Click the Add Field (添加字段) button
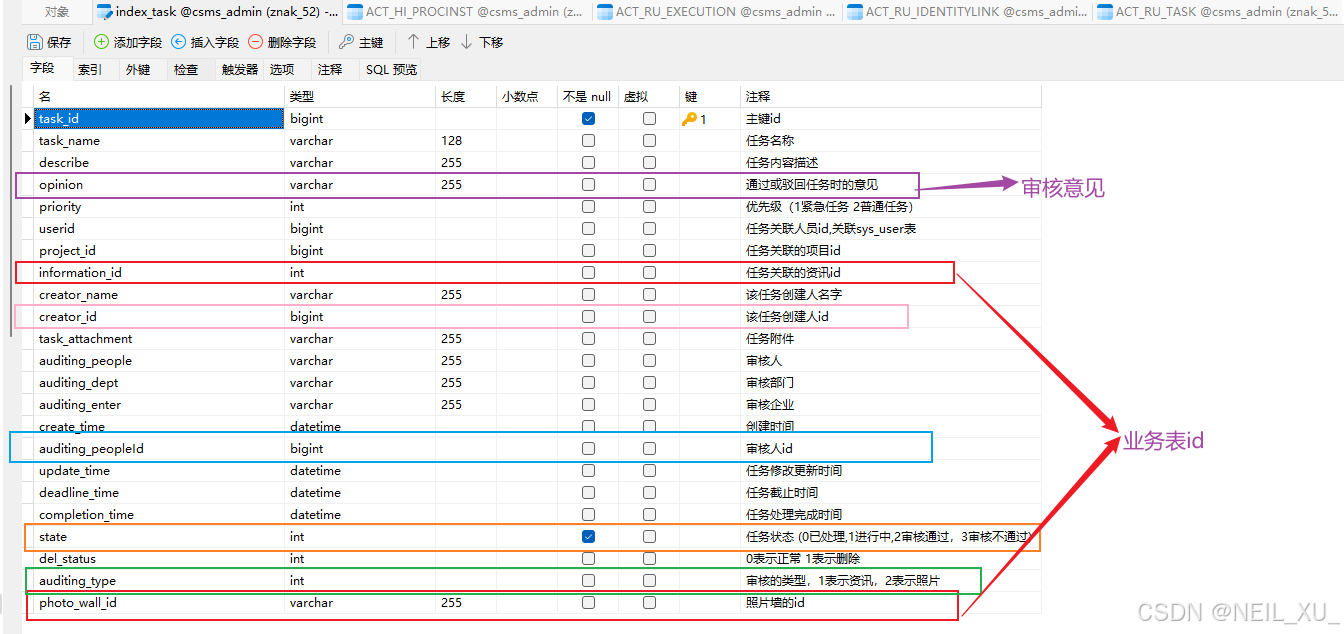Viewport: 1344px width, 634px height. (127, 42)
